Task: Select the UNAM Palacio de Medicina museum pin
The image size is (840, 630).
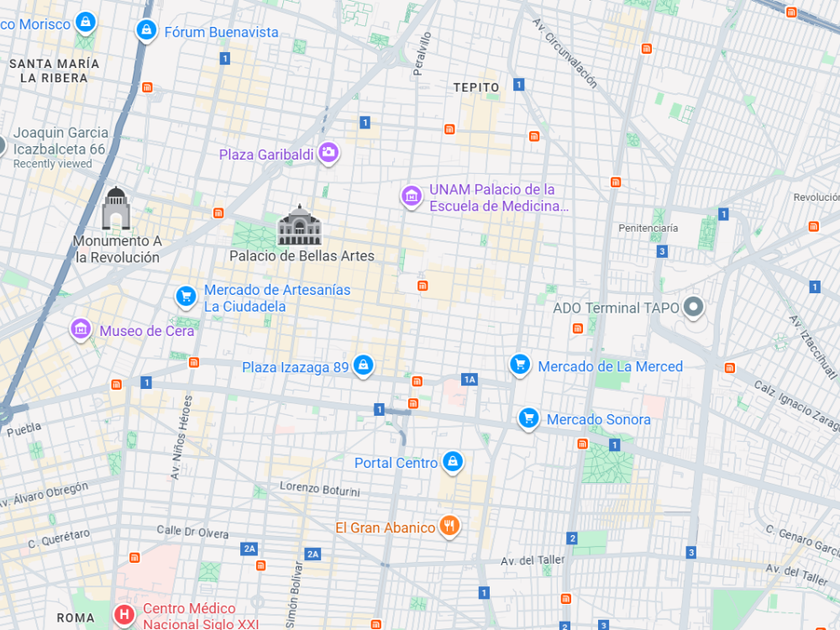Action: (411, 196)
